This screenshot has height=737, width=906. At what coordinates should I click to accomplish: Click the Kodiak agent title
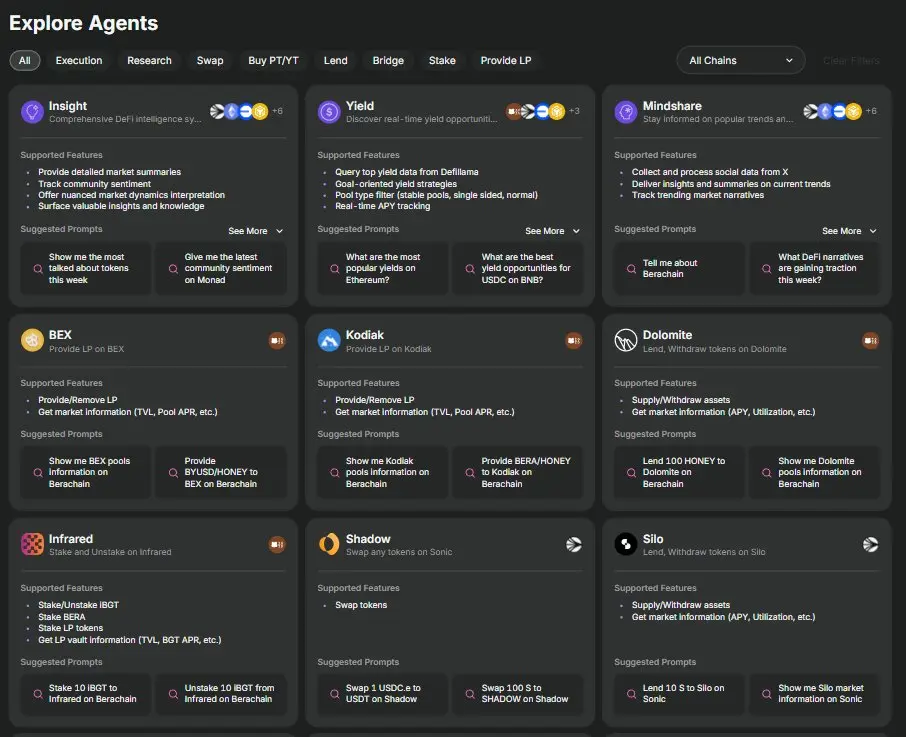tap(365, 335)
